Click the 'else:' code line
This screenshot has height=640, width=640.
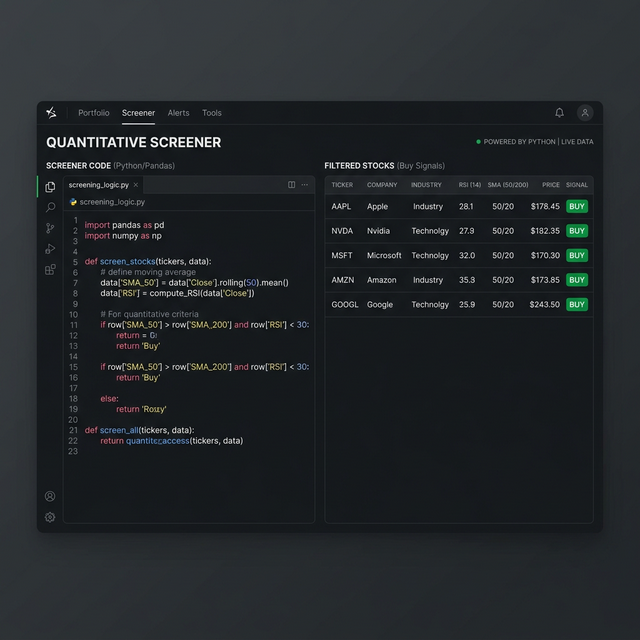click(109, 398)
